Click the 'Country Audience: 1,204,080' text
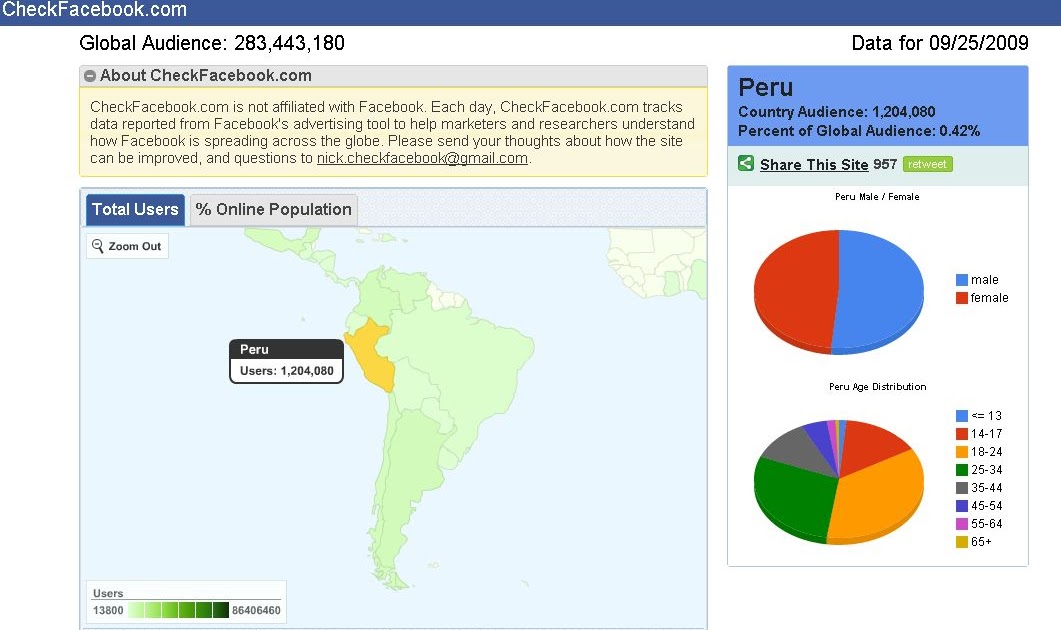The width and height of the screenshot is (1061, 630). click(x=836, y=112)
